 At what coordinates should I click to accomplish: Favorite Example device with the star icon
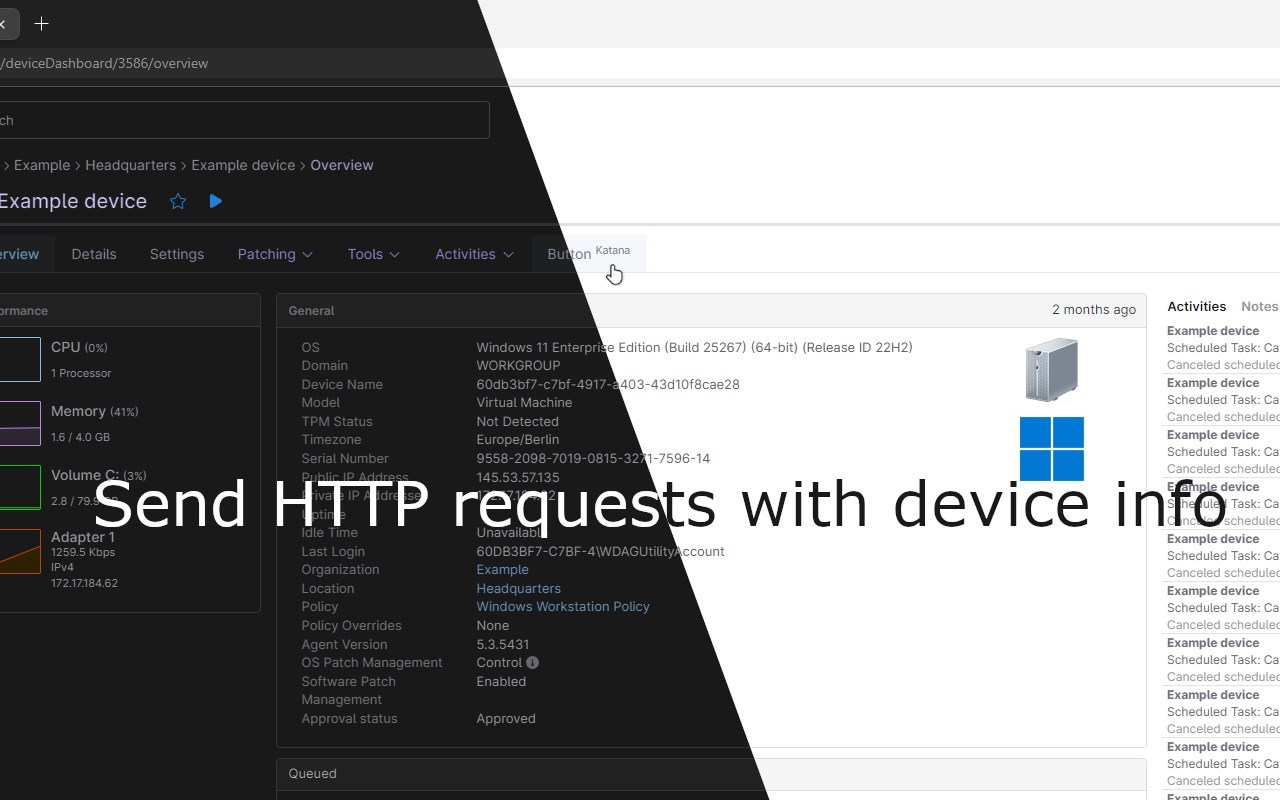(178, 201)
